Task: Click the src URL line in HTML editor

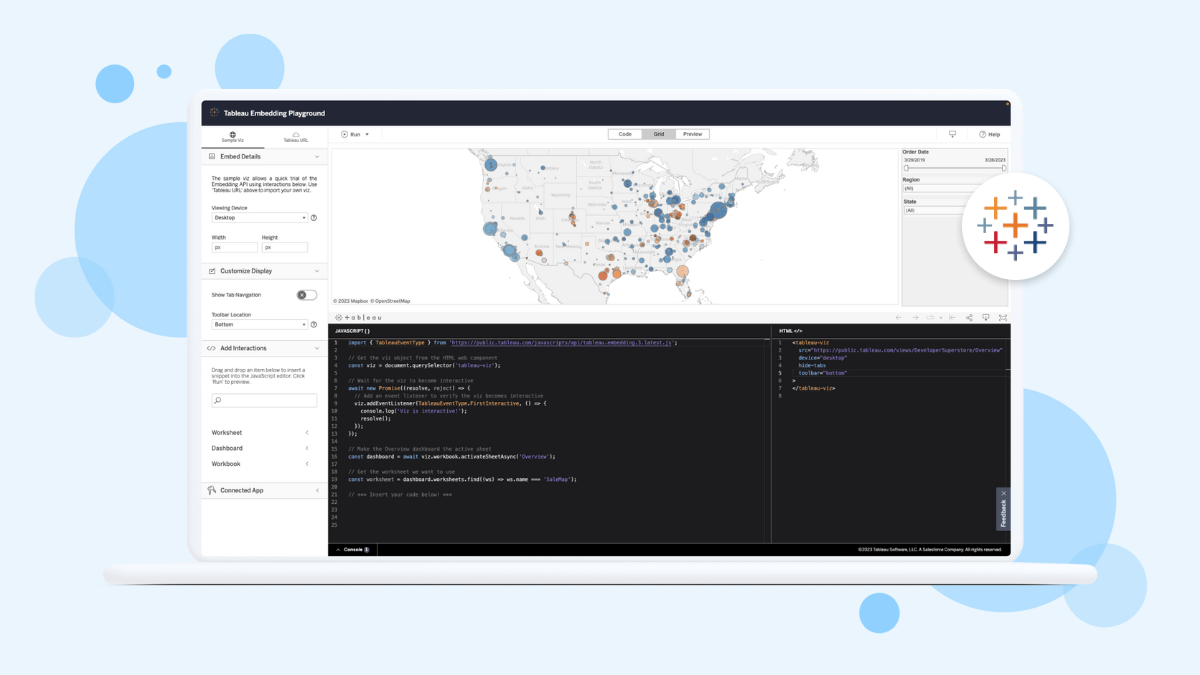Action: point(900,350)
